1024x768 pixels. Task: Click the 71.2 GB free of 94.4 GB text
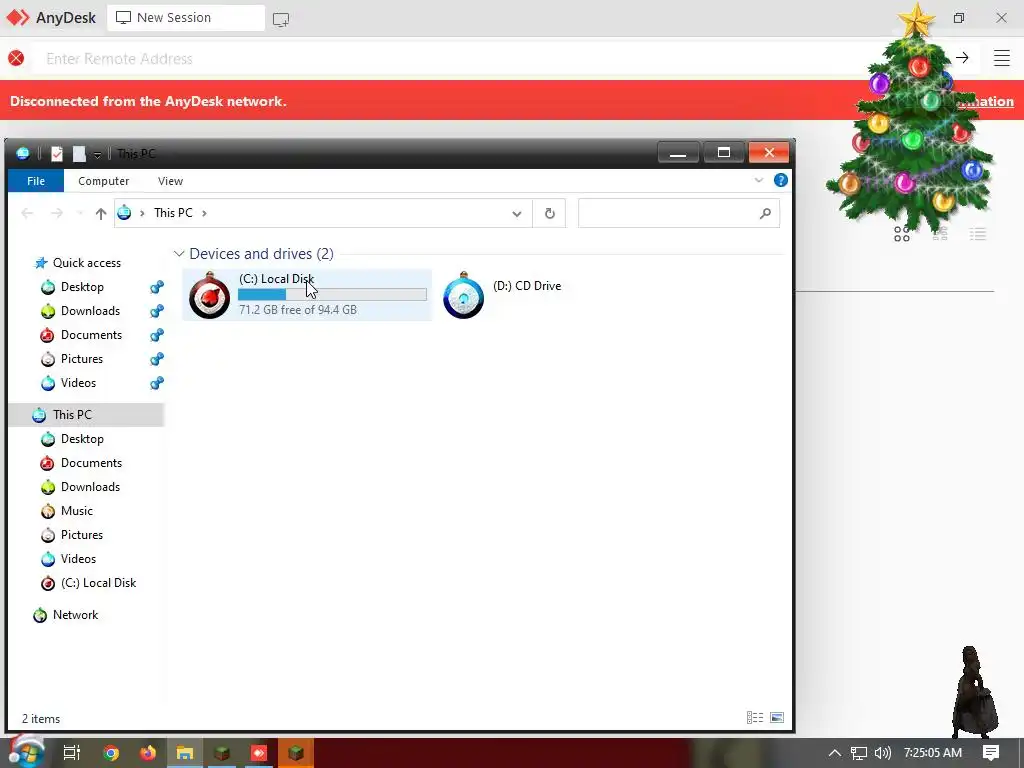[298, 310]
